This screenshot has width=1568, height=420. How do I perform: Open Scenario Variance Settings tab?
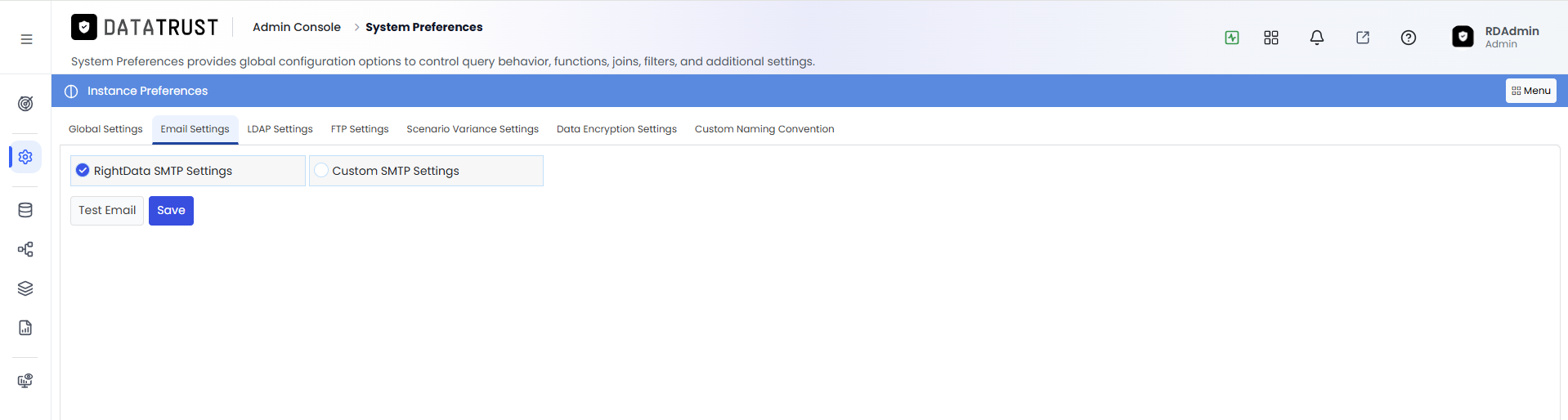point(473,129)
